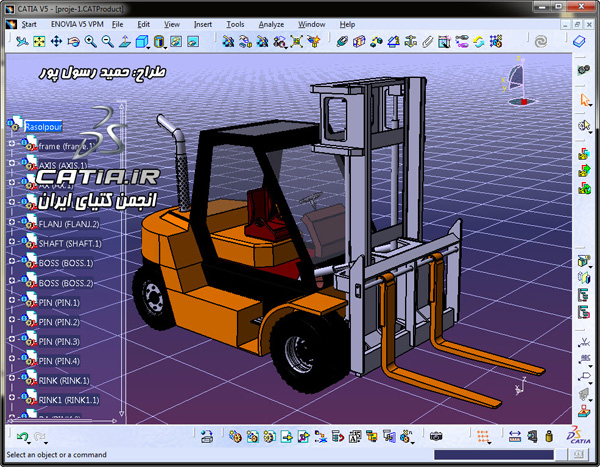Click the Update All refresh icon
600x467 pixels.
point(478,41)
